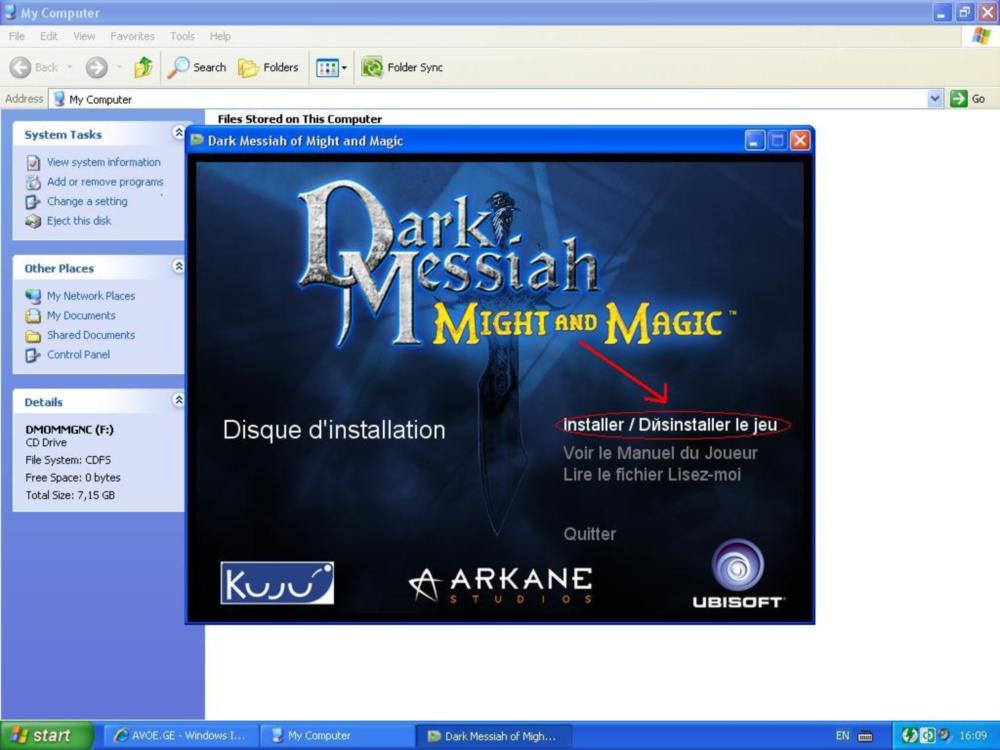Viewport: 1000px width, 750px height.
Task: Click the Add or remove programs icon
Action: coord(33,182)
